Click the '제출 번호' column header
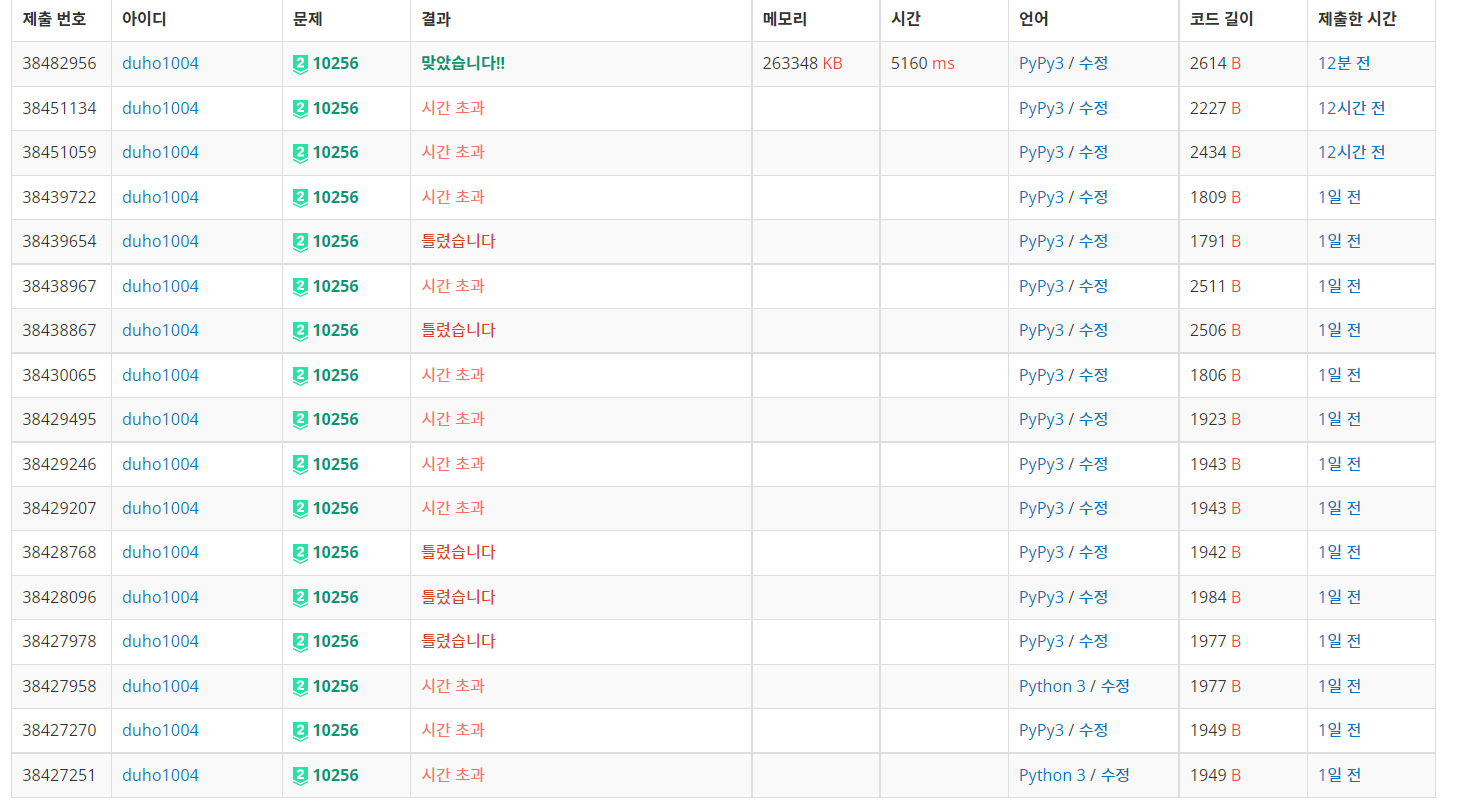Screen dimensions: 1475x810 (54, 19)
